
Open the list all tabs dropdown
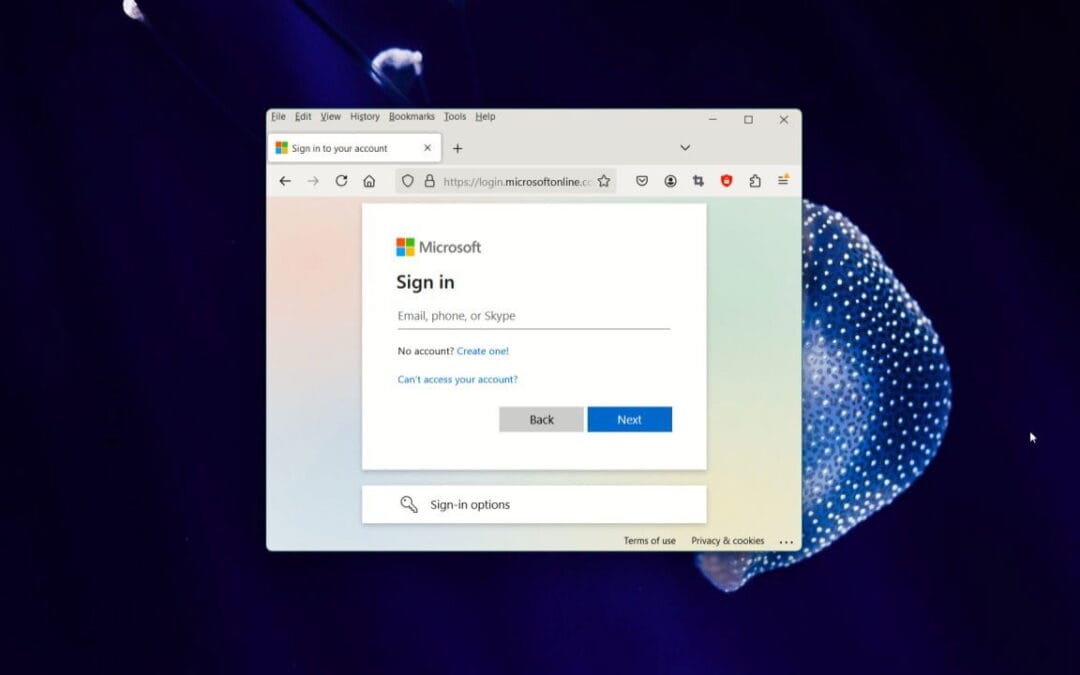(x=685, y=147)
